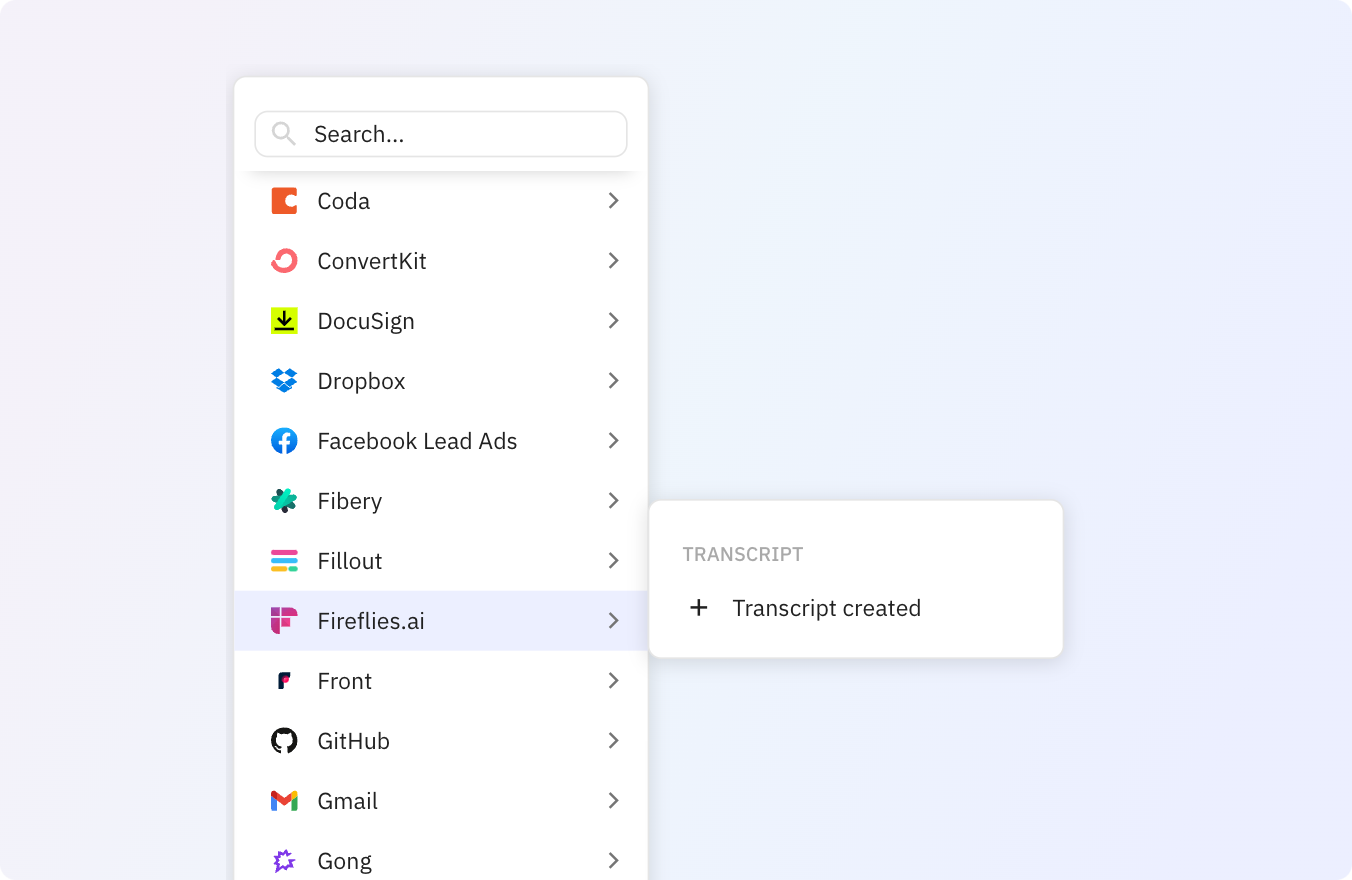Click the Gong label text
The width and height of the screenshot is (1352, 880).
pyautogui.click(x=345, y=861)
